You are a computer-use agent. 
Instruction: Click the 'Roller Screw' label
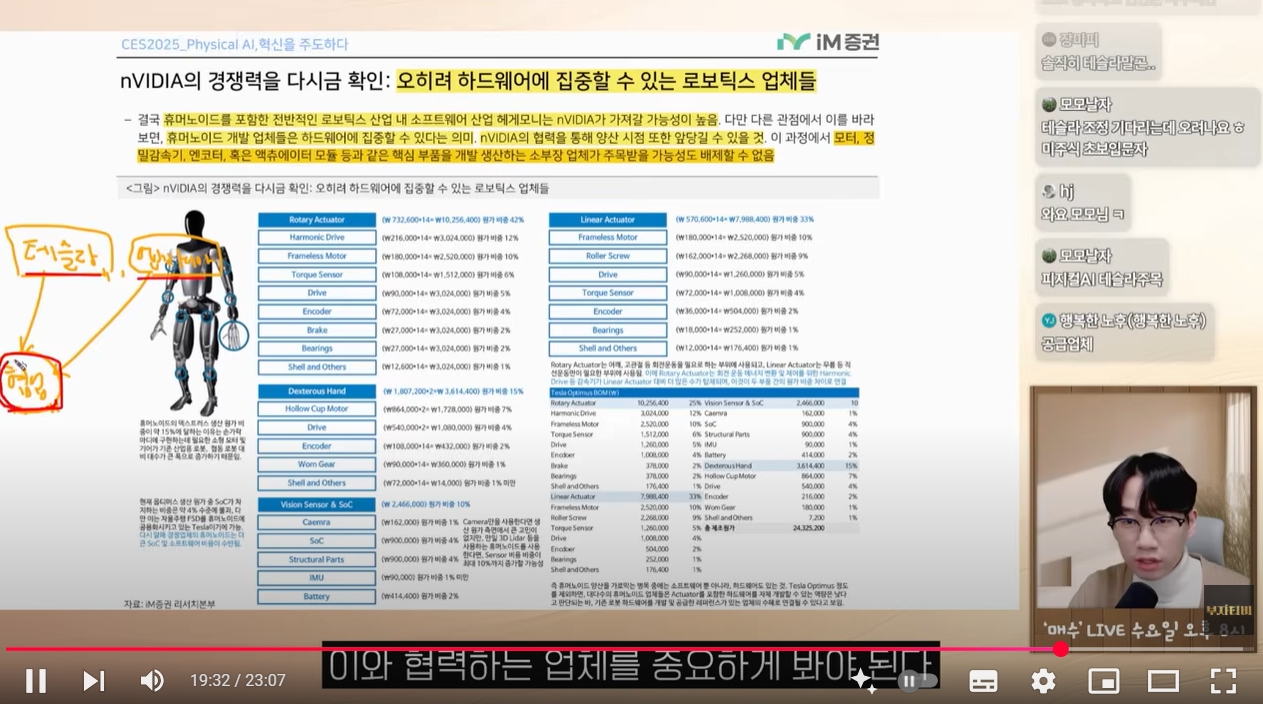(x=607, y=256)
